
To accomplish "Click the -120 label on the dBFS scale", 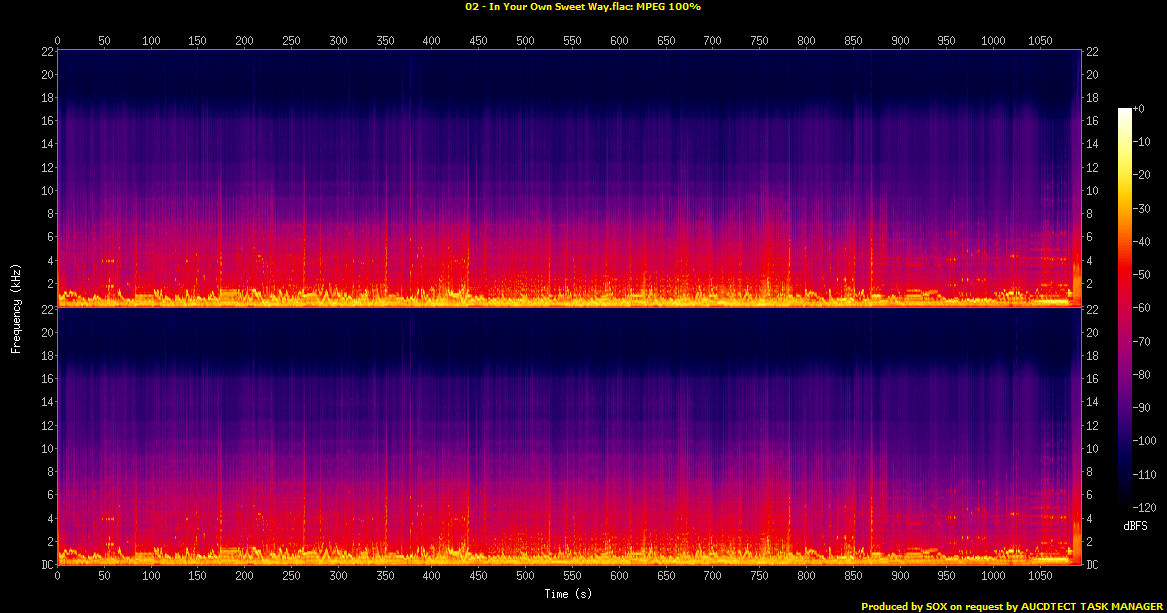I will tap(1143, 507).
